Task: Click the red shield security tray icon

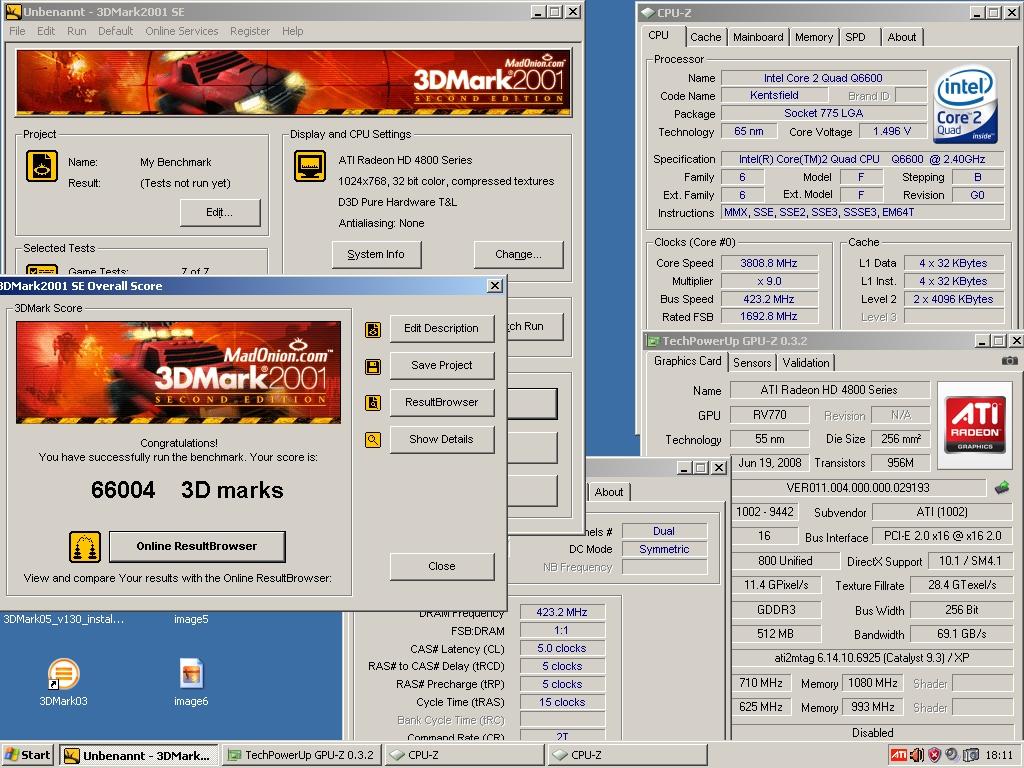Action: (x=935, y=755)
